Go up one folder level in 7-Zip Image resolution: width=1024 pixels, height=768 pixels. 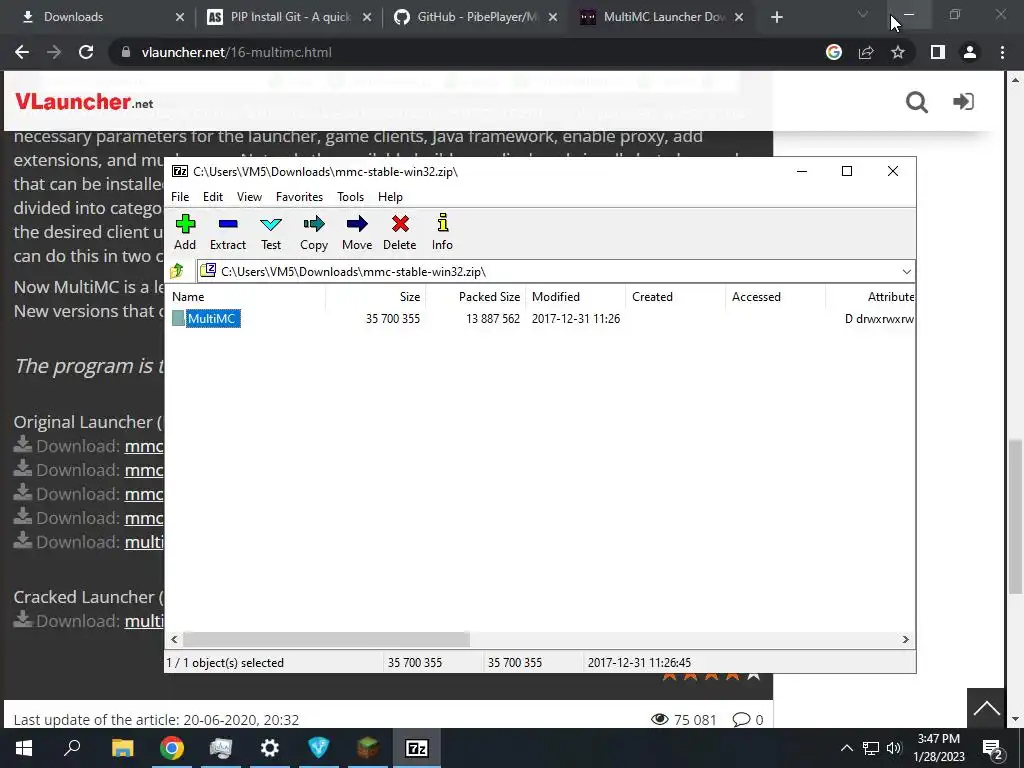[177, 271]
